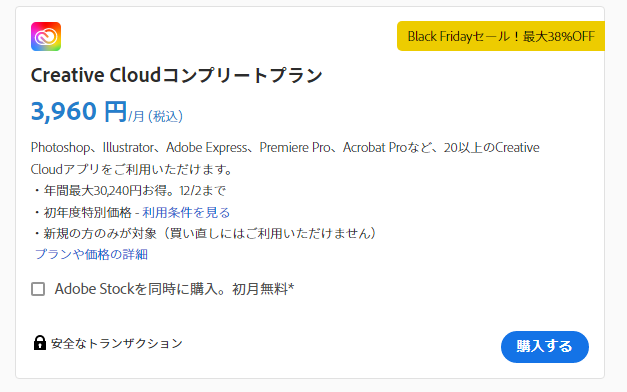Click the 3,960 円 price text
Image resolution: width=627 pixels, height=392 pixels.
(x=79, y=111)
